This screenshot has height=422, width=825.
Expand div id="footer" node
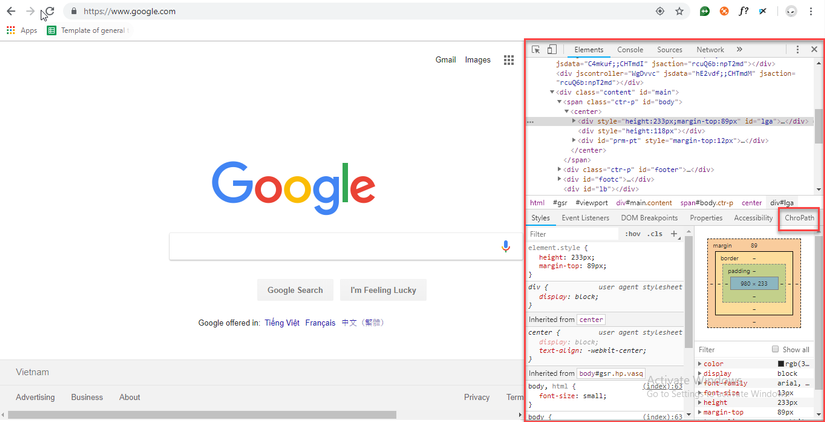pos(559,169)
